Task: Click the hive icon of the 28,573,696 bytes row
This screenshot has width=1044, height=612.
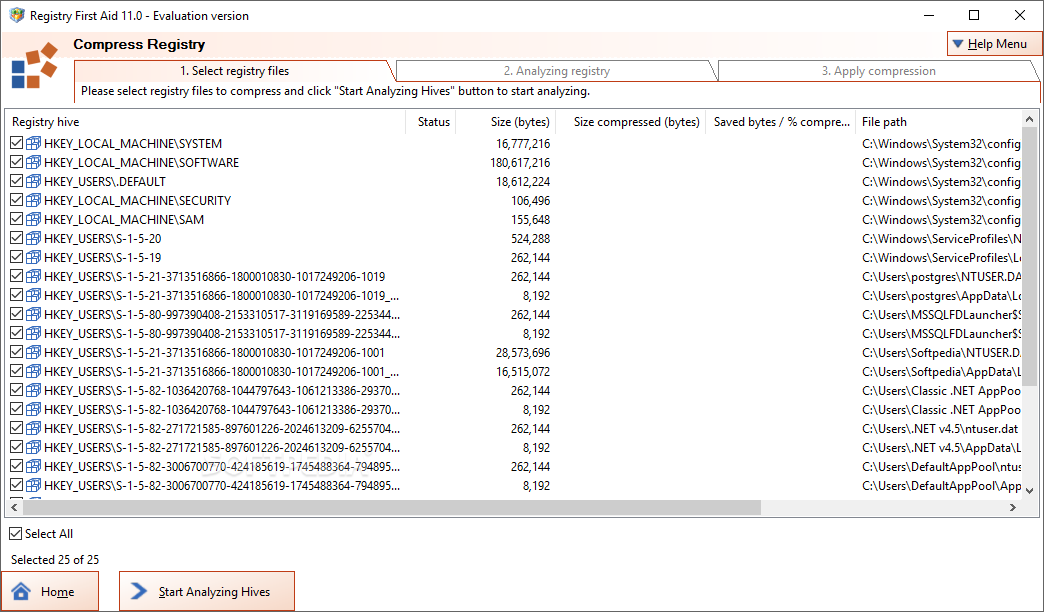Action: pyautogui.click(x=33, y=352)
